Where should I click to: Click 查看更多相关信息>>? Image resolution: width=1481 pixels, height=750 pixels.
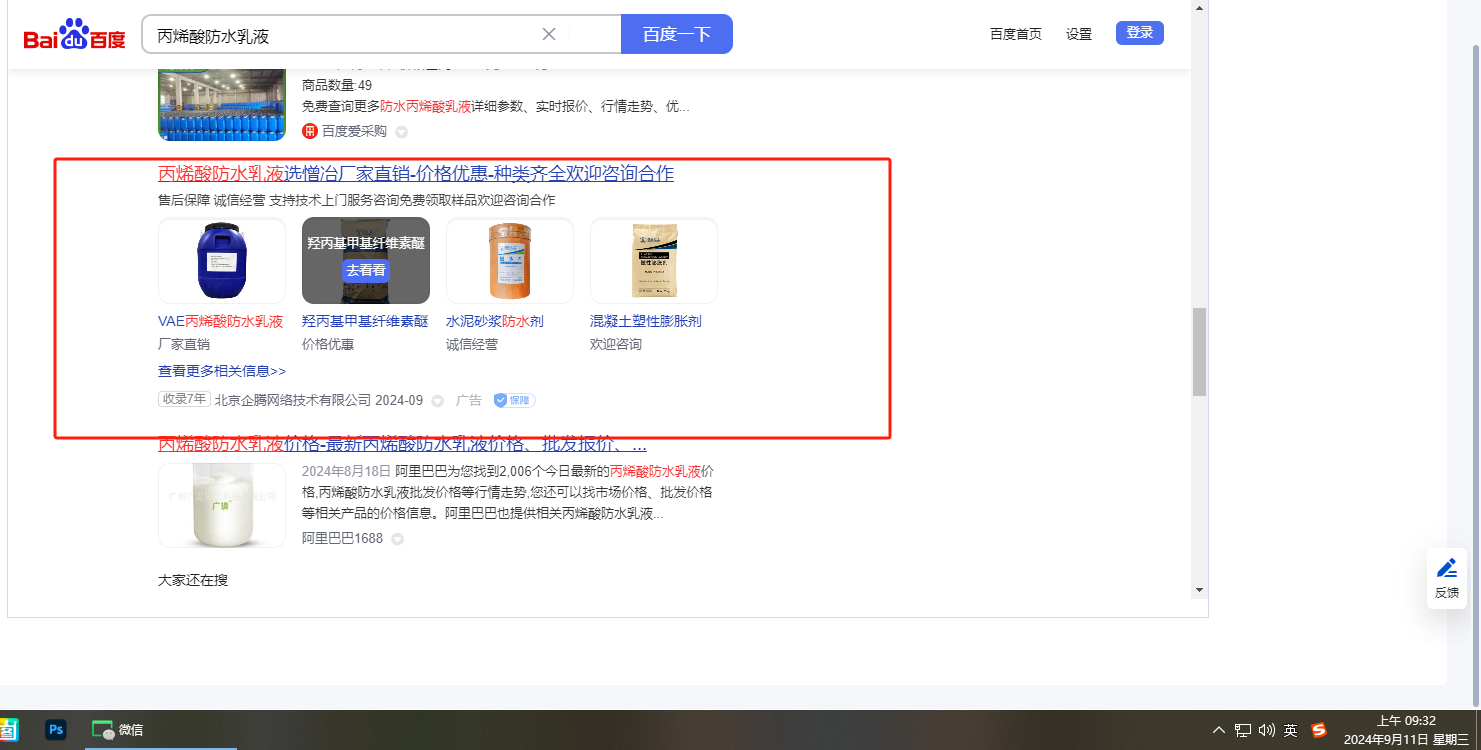pos(222,371)
